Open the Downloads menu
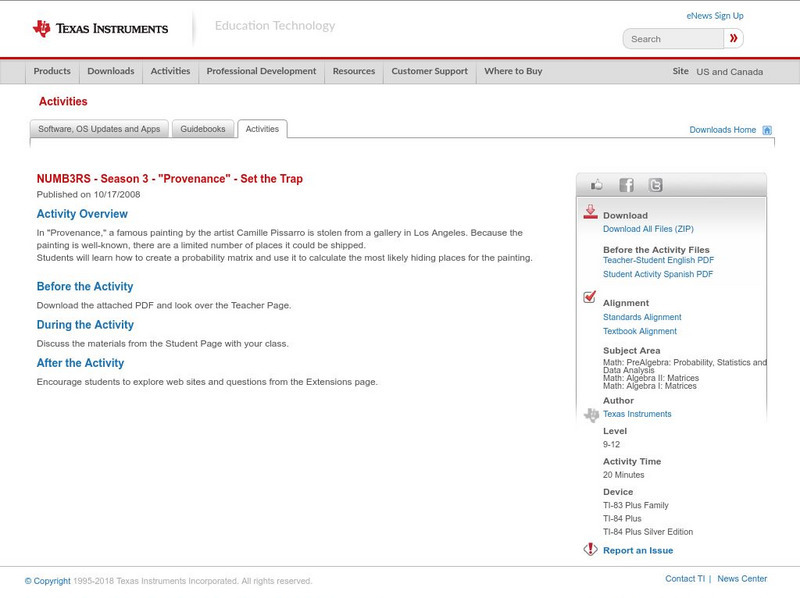The image size is (800, 598). tap(111, 71)
